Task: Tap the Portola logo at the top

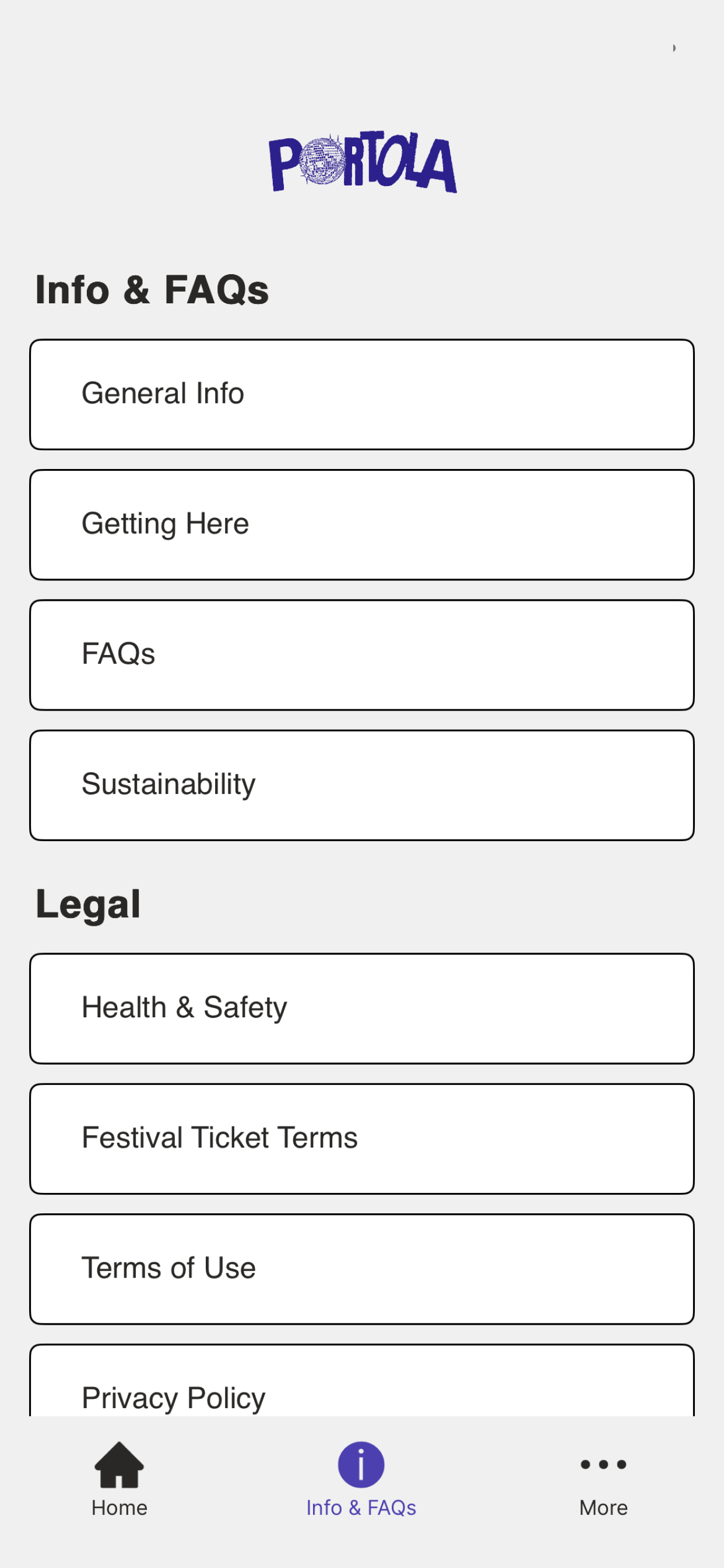Action: 363,162
